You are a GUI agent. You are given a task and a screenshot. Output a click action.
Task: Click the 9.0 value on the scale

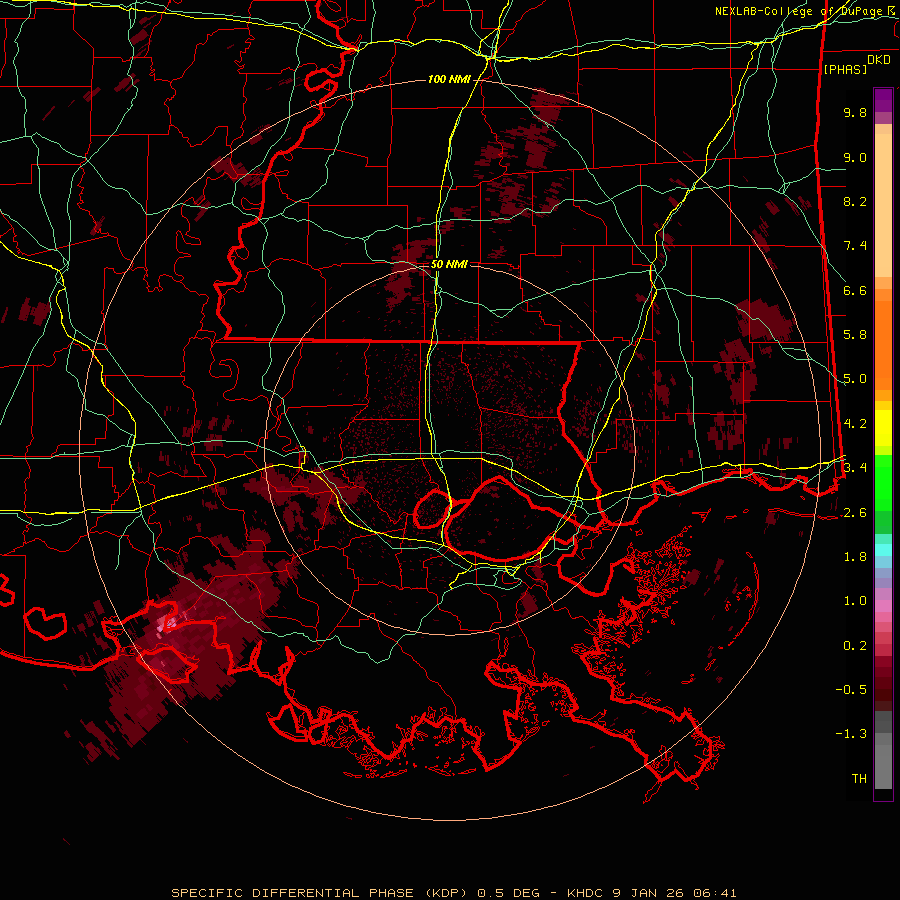(x=855, y=157)
